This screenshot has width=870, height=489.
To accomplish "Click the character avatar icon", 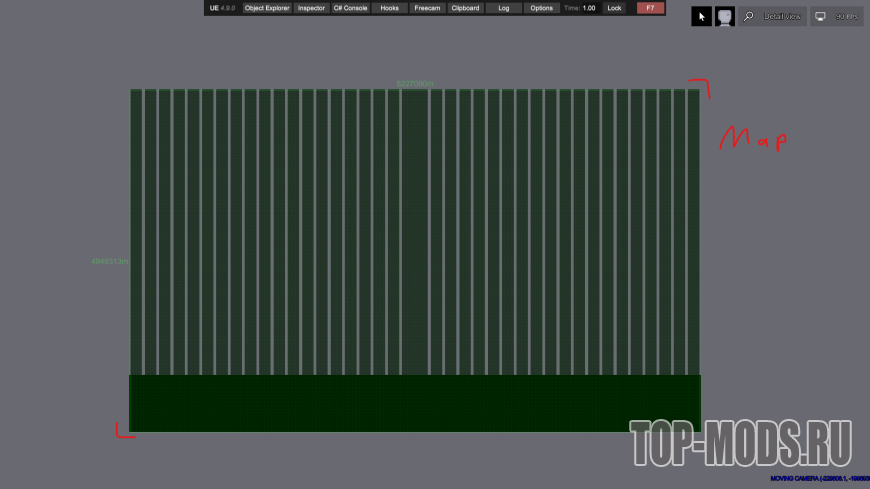I will [725, 17].
